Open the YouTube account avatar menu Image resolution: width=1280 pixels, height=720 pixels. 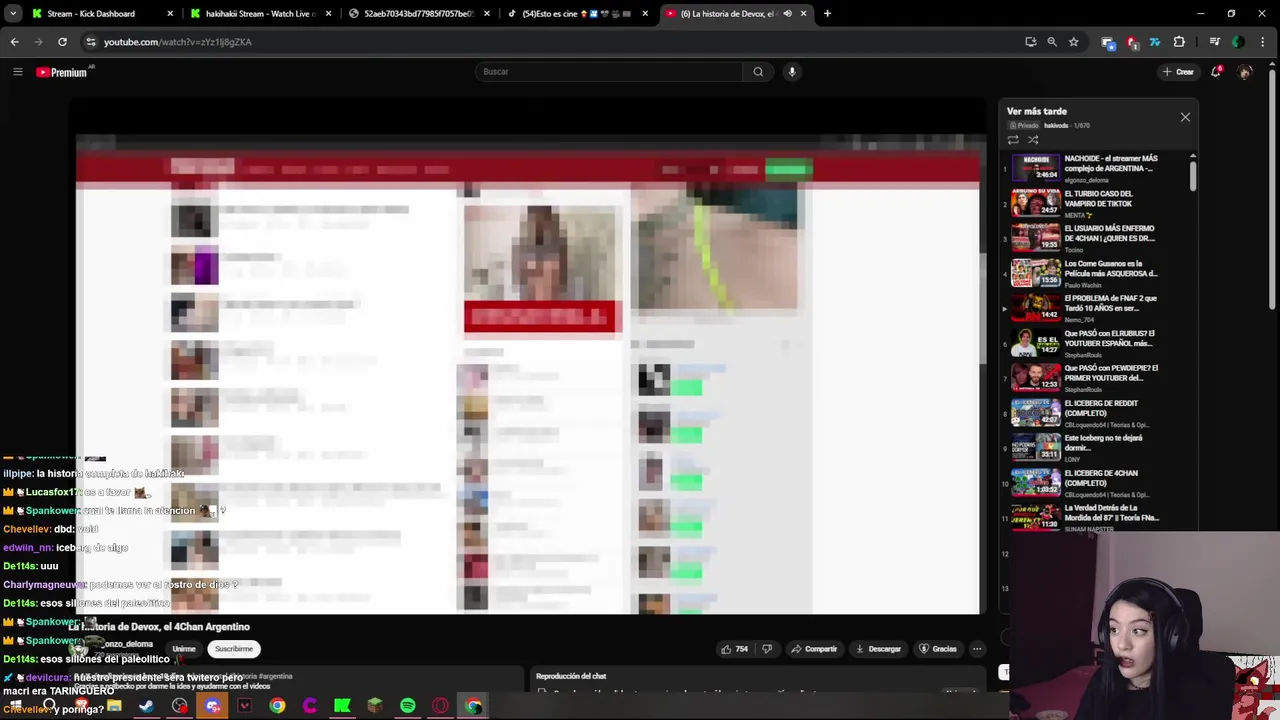[1245, 72]
